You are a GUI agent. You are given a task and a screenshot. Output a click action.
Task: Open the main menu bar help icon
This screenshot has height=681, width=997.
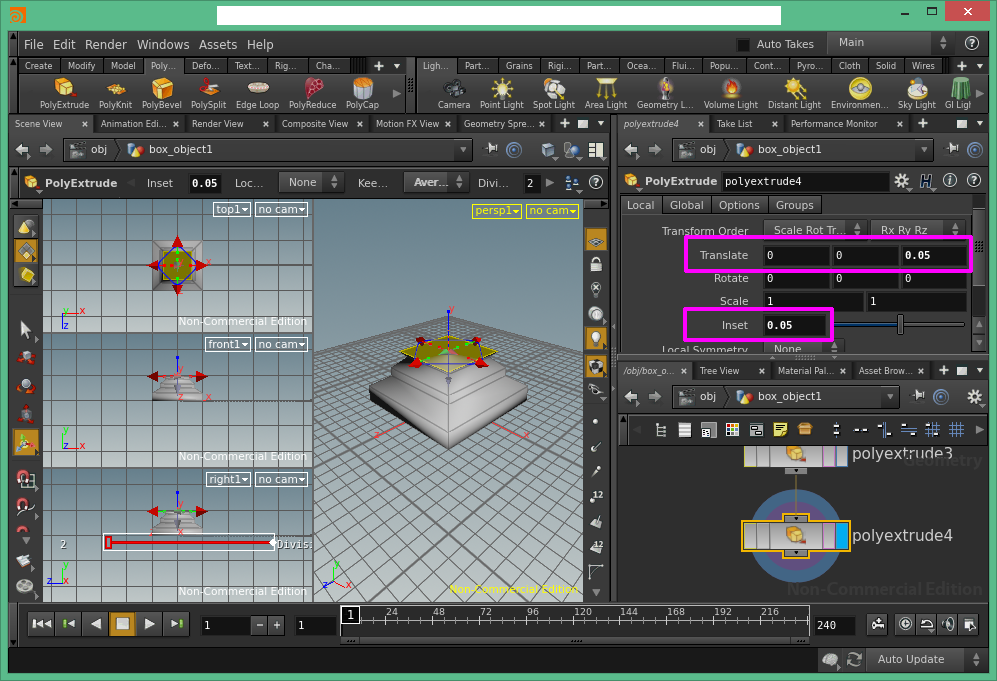[x=972, y=43]
